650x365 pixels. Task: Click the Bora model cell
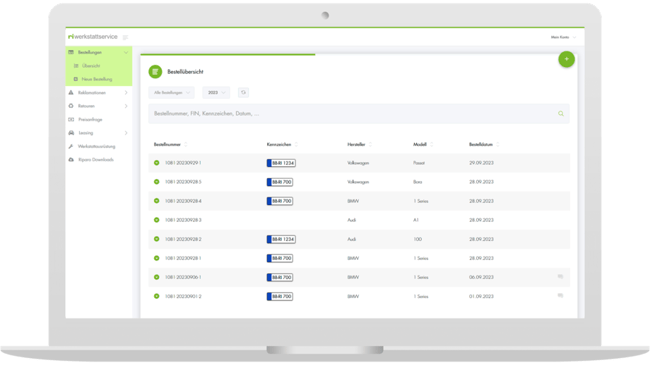click(417, 182)
